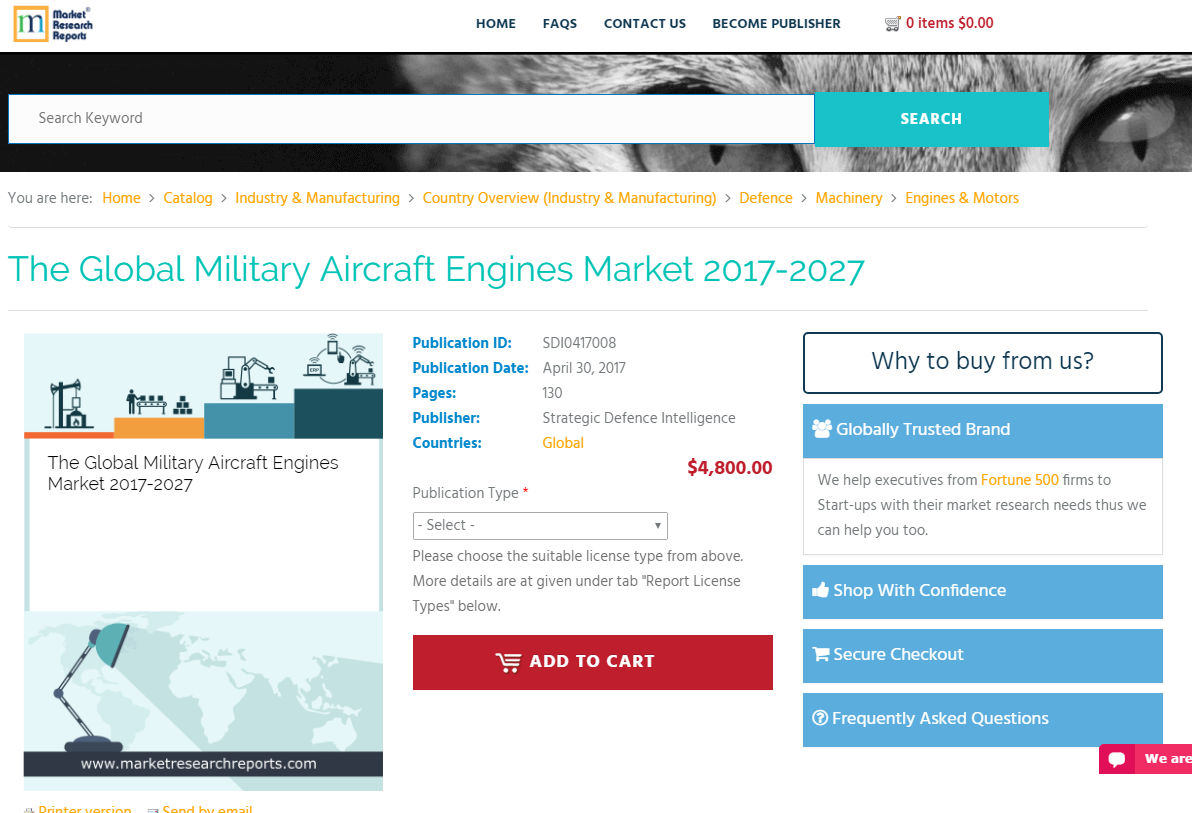Click the Market Research Reports logo
Image resolution: width=1192 pixels, height=813 pixels.
click(53, 24)
